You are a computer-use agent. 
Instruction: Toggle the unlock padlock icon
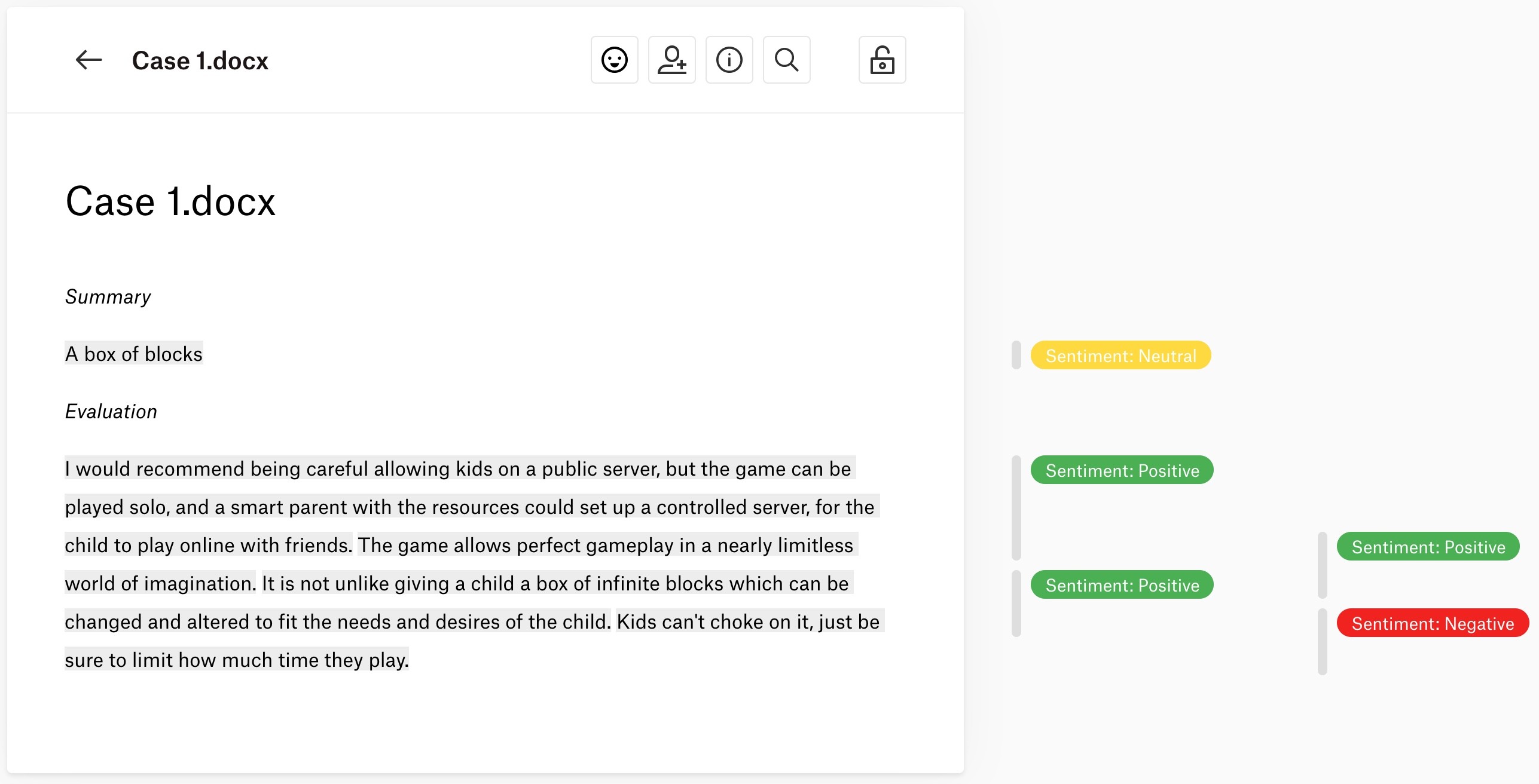point(882,60)
